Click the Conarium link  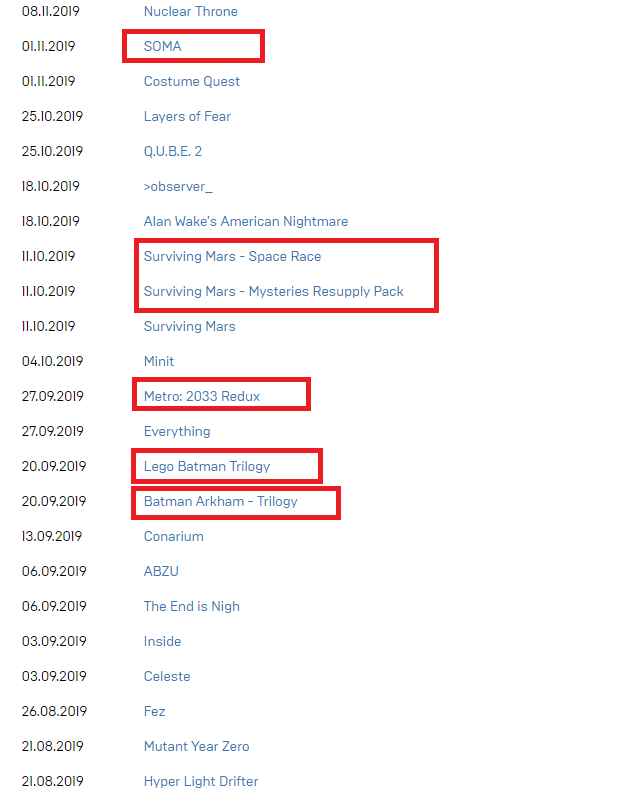click(173, 536)
